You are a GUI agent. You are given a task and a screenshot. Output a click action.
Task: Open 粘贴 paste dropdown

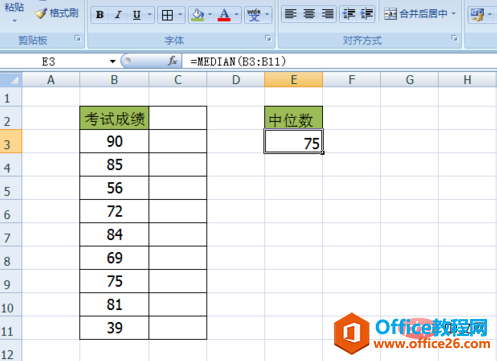[x=14, y=21]
